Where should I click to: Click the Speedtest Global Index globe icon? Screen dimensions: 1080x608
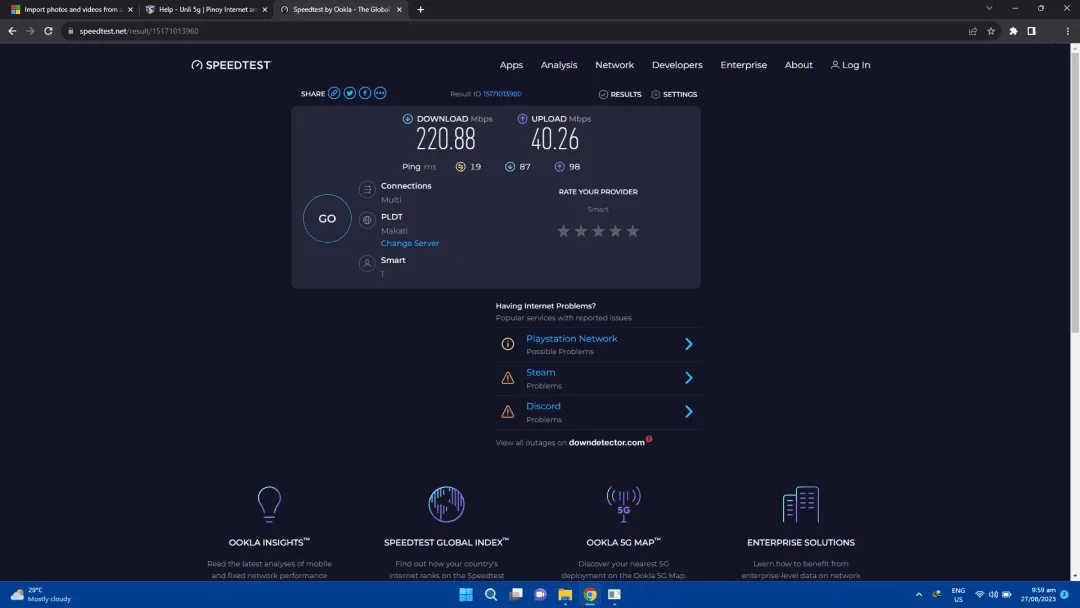[446, 504]
